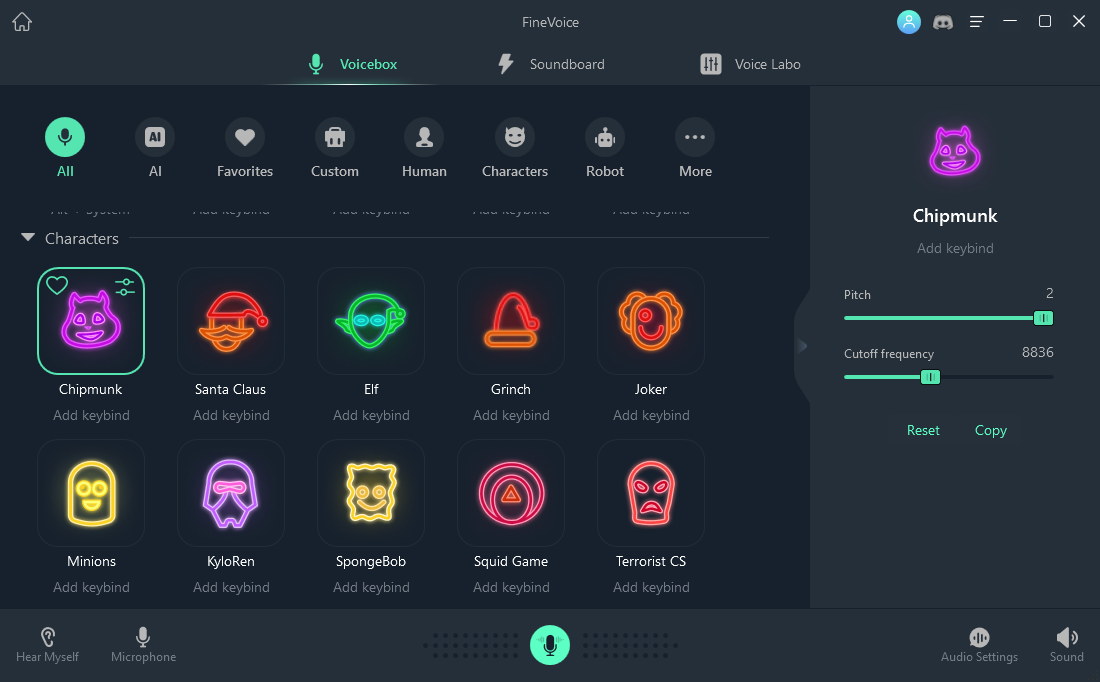Go to the home screen icon
Image resolution: width=1100 pixels, height=682 pixels.
pos(22,22)
